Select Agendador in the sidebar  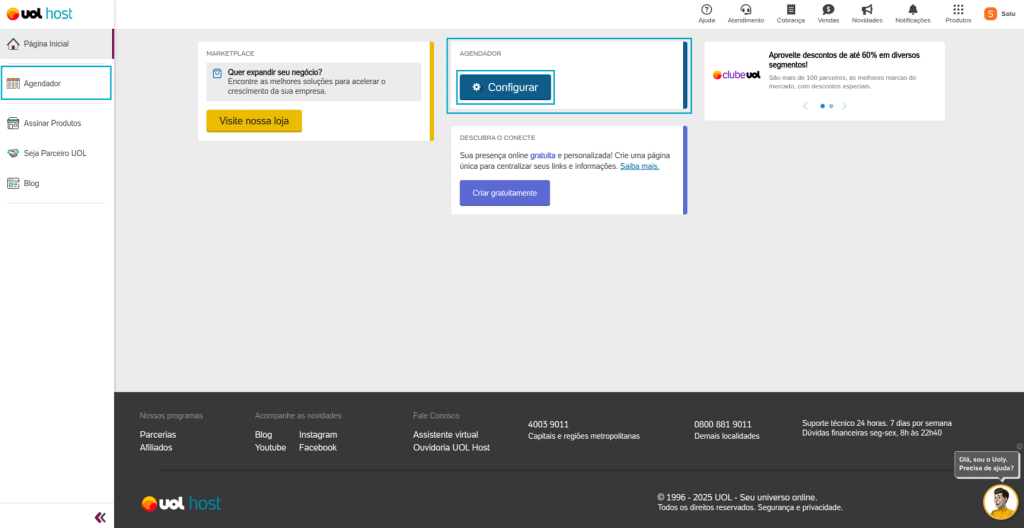point(43,83)
